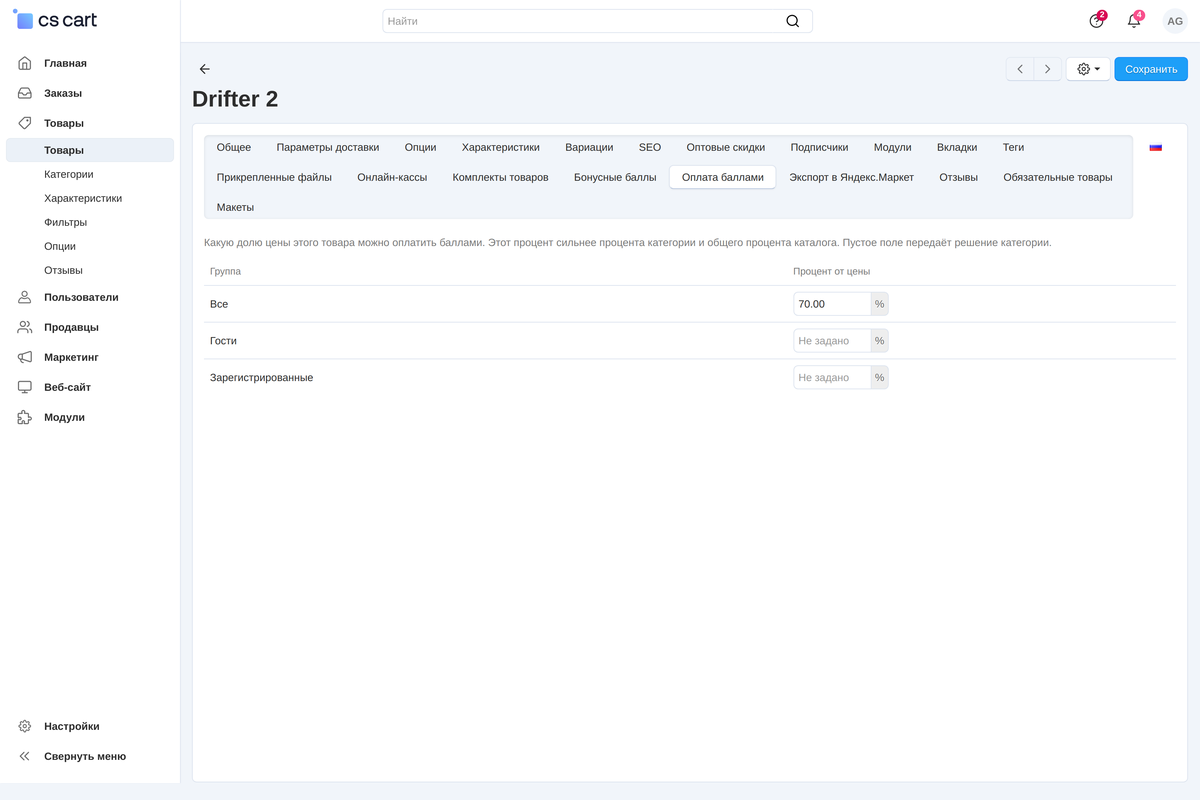Go to previous product chevron

tap(1020, 69)
